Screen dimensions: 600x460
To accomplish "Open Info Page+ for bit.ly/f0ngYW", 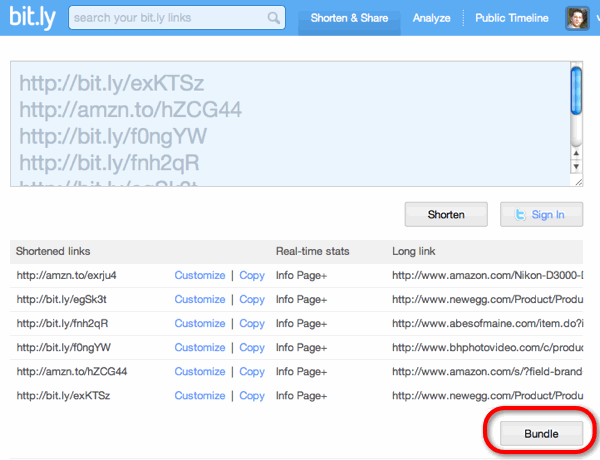I will click(x=301, y=347).
